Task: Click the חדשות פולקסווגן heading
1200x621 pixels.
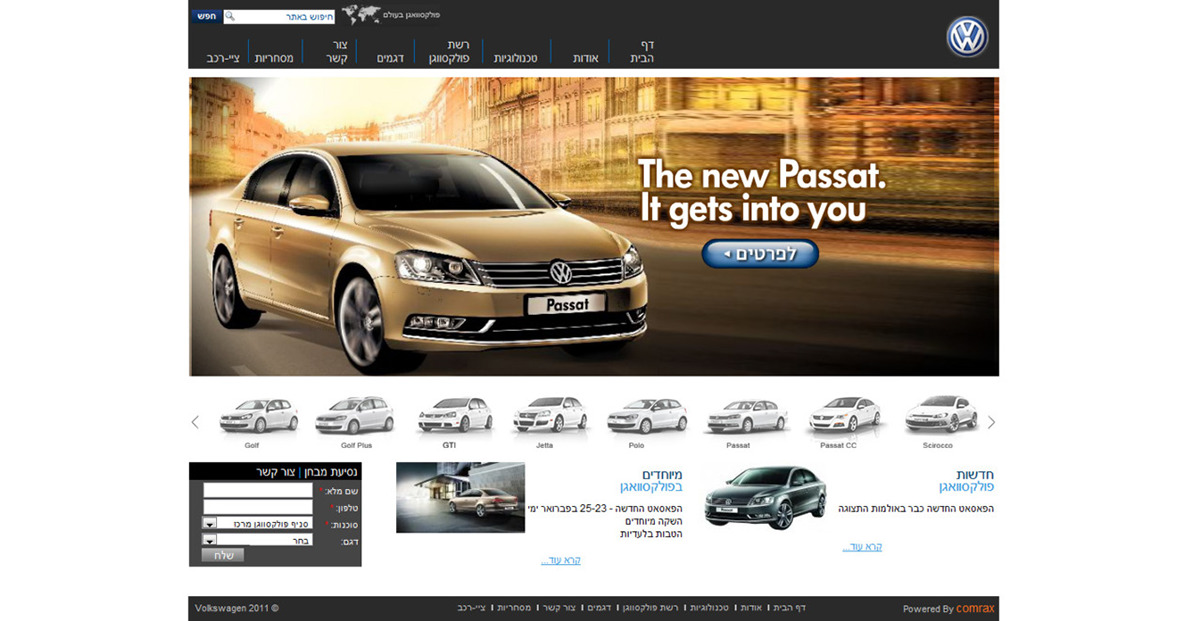Action: pos(967,481)
